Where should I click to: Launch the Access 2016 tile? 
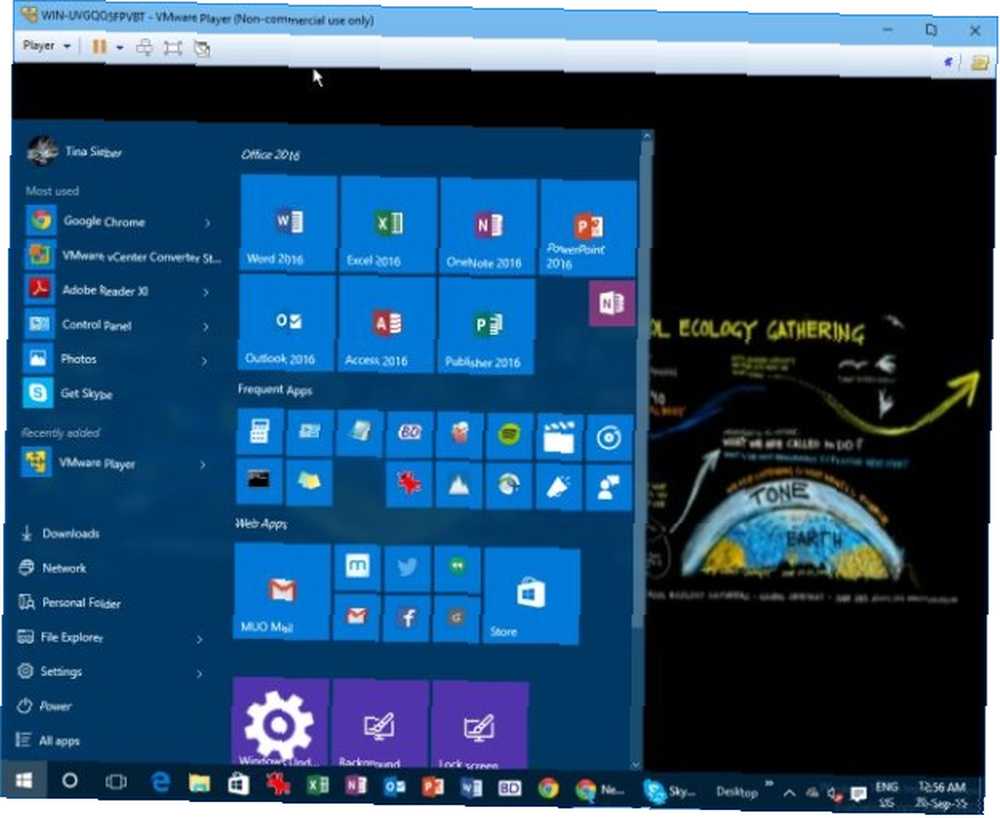386,325
